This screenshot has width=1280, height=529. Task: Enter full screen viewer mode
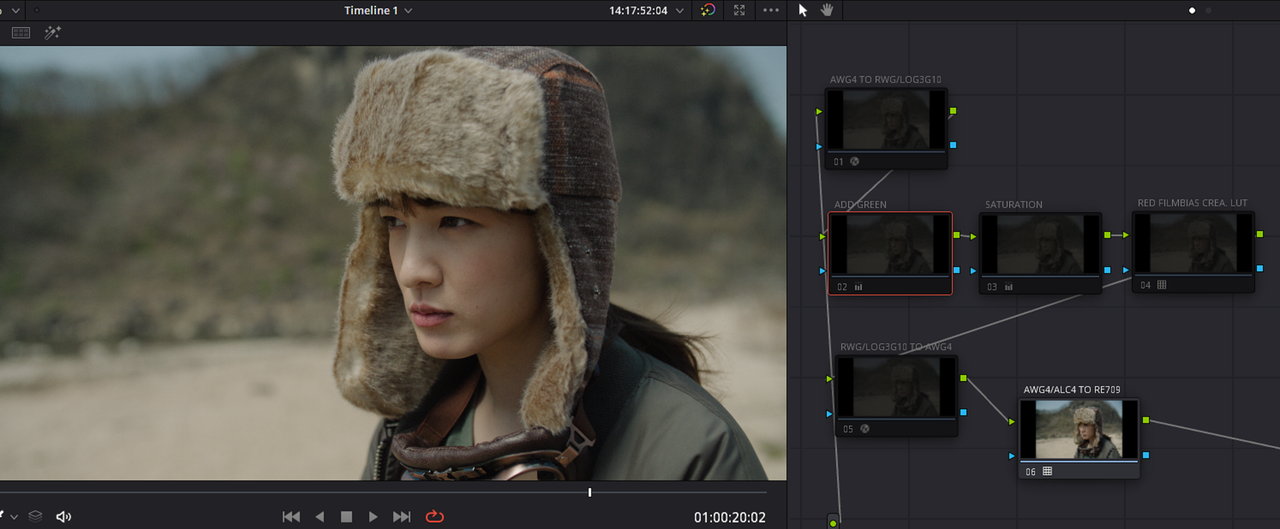pyautogui.click(x=739, y=10)
